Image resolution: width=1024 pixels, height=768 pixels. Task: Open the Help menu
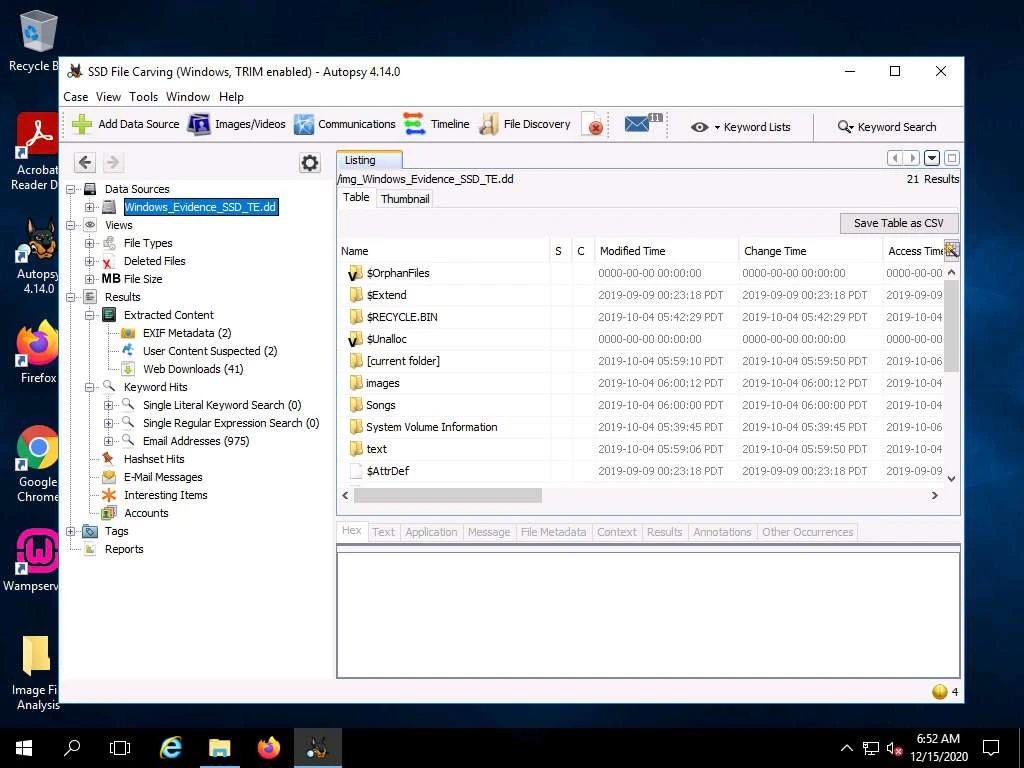(231, 97)
